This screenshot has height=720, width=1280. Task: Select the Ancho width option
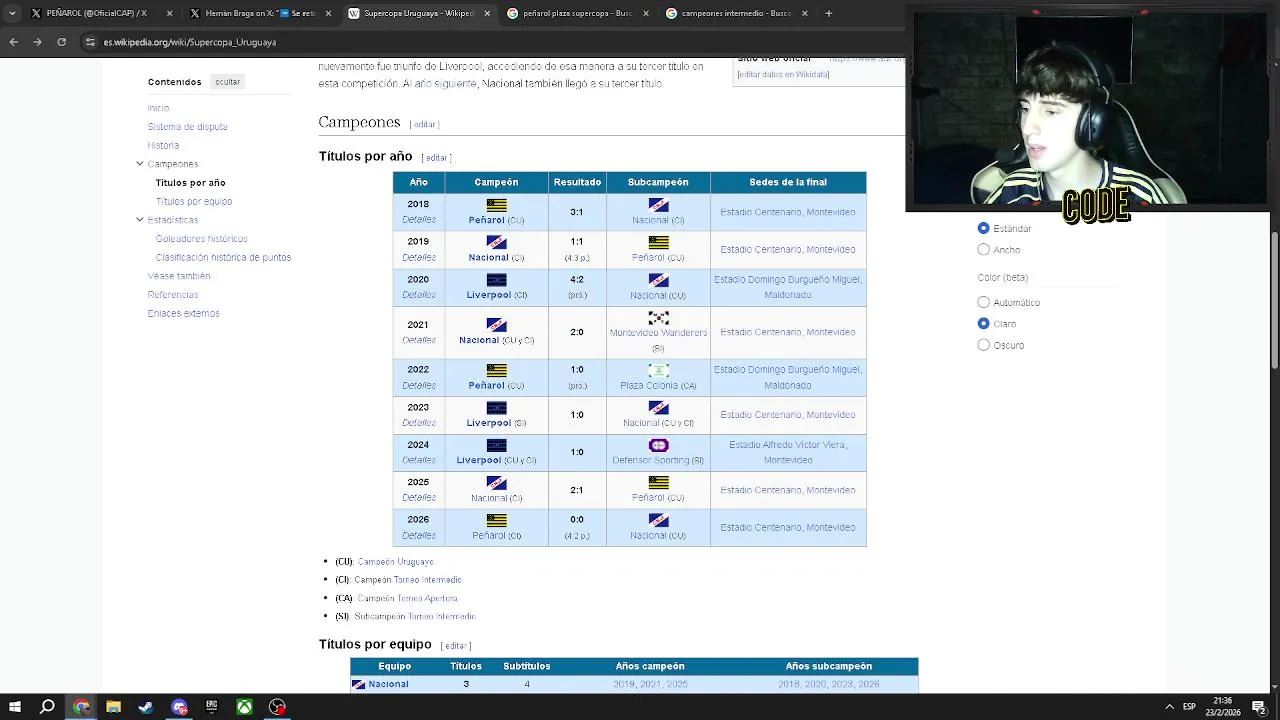tap(984, 250)
